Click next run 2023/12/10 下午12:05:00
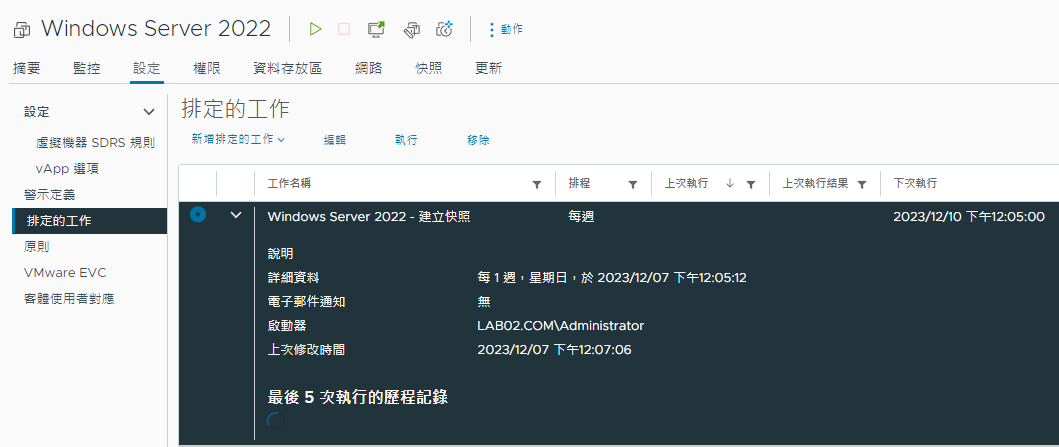This screenshot has width=1059, height=447. 968,217
